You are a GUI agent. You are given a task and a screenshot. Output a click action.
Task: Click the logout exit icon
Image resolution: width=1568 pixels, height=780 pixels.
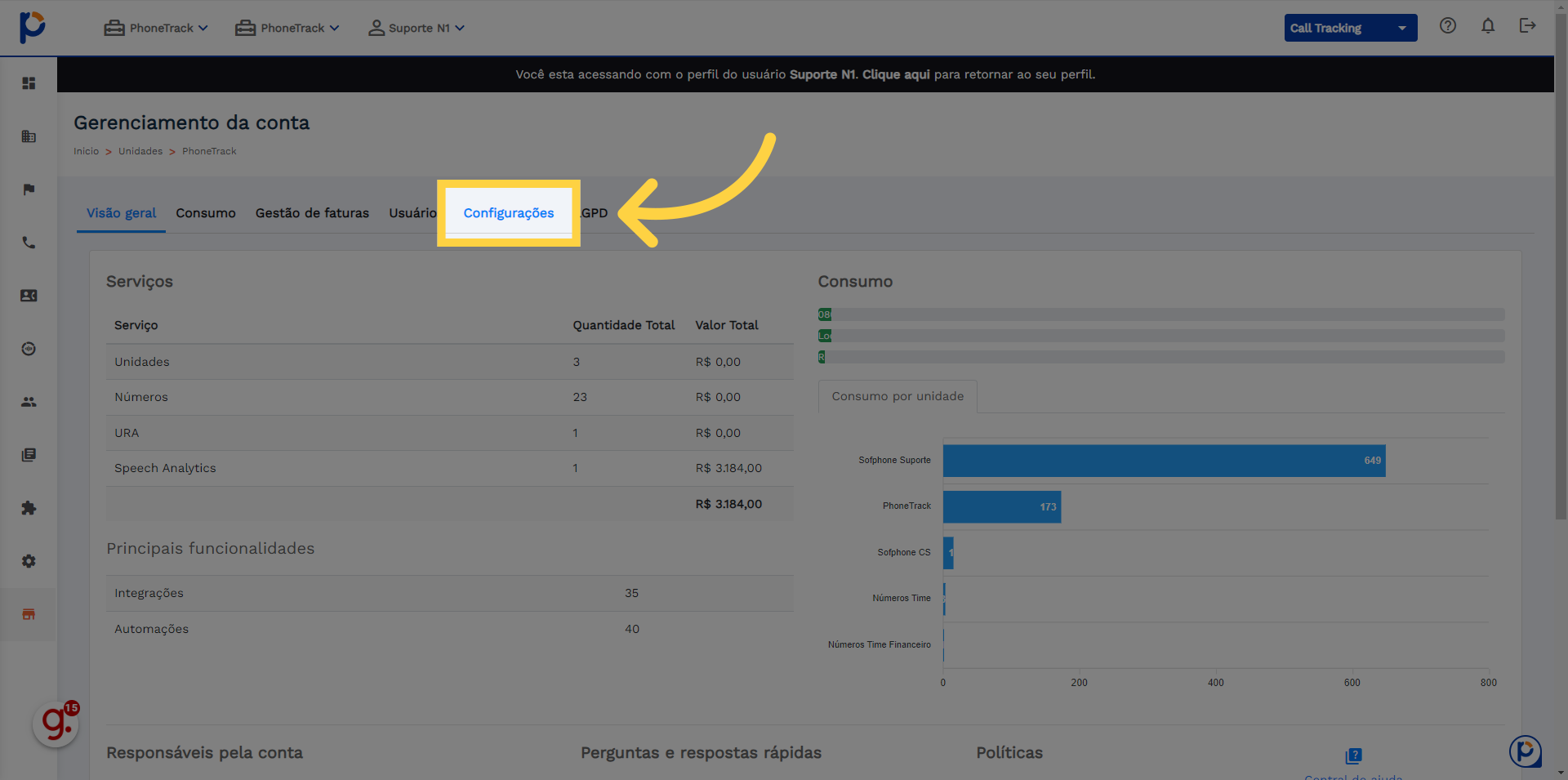point(1527,26)
